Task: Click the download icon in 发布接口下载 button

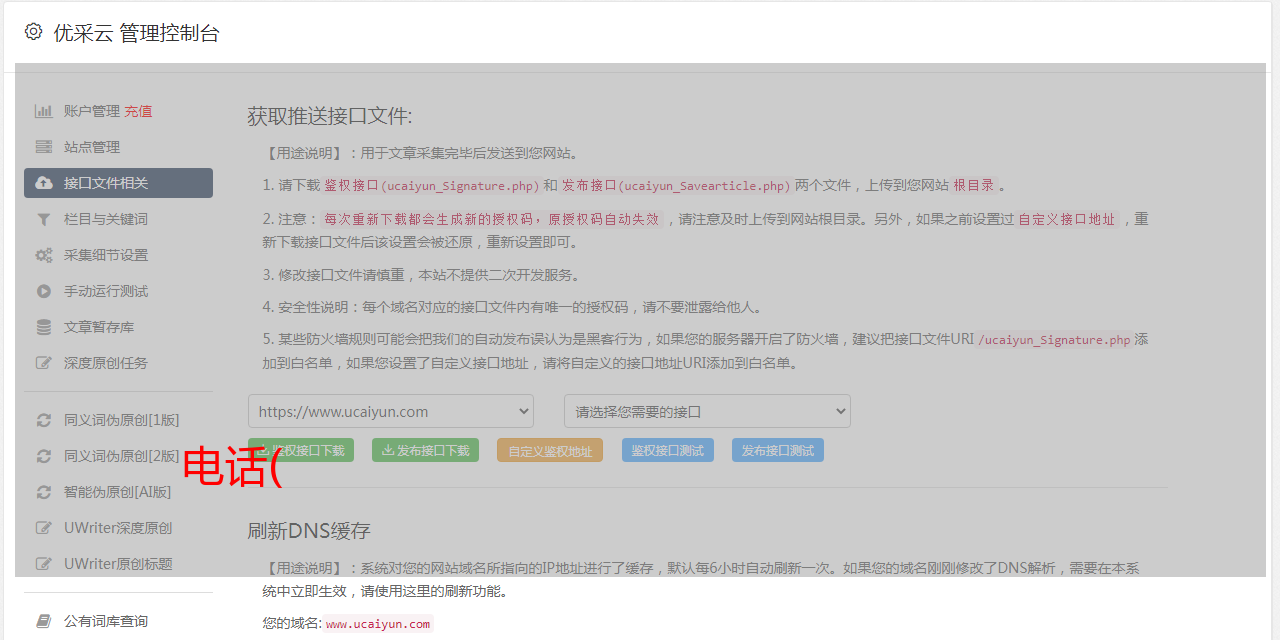Action: pyautogui.click(x=388, y=451)
